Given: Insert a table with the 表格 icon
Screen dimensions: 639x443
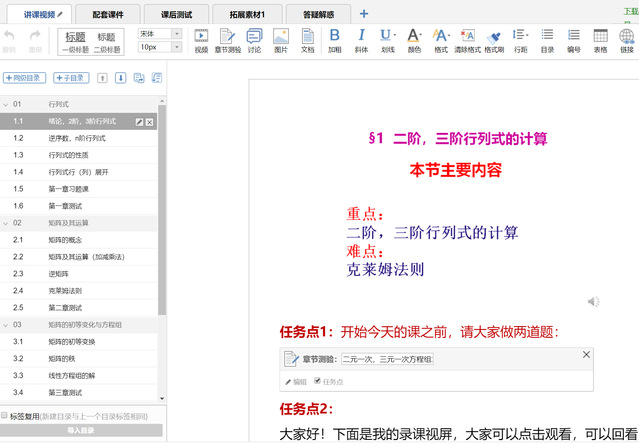Looking at the screenshot, I should tap(600, 35).
